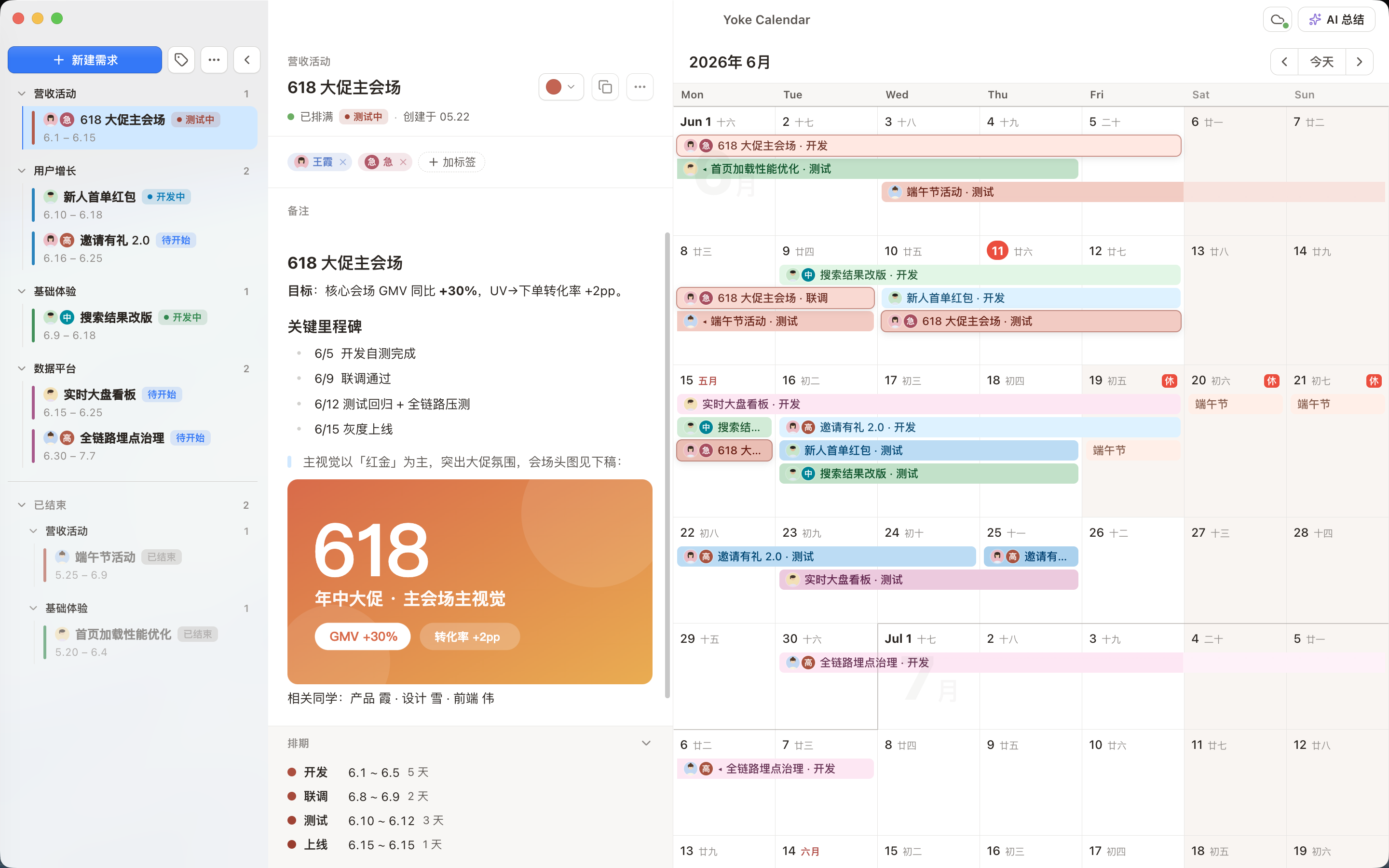Screen dimensions: 1389x868
Task: Click the 端午节 holiday label on June 20
Action: tap(1235, 404)
